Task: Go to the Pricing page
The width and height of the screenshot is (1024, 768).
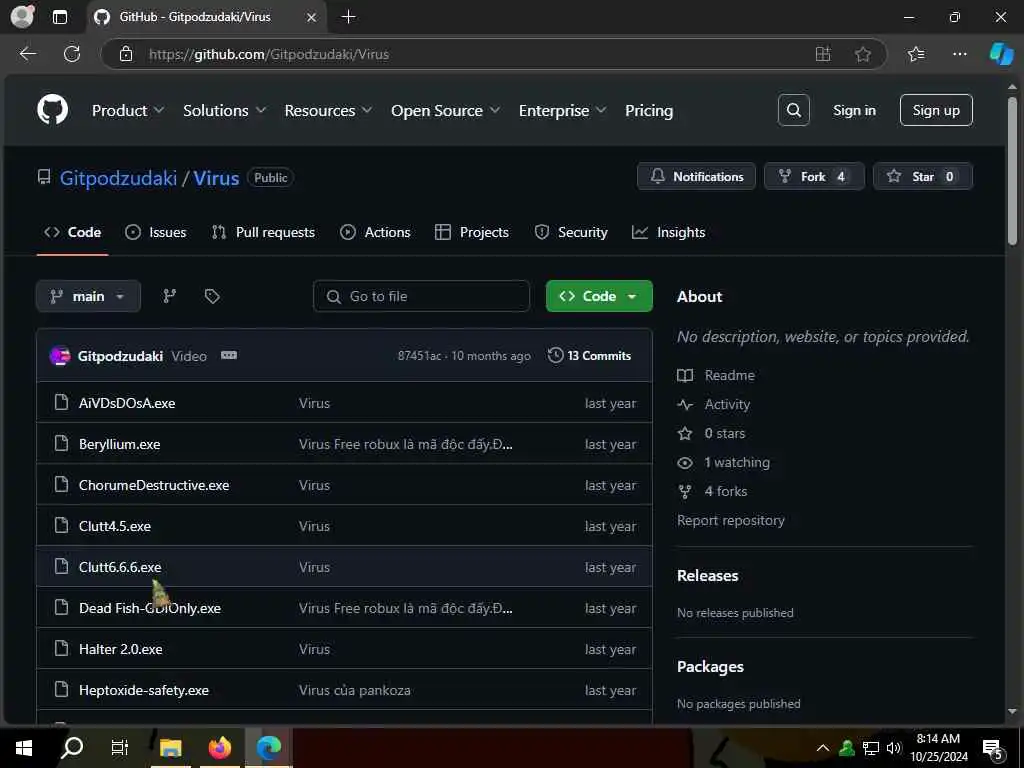Action: (648, 110)
